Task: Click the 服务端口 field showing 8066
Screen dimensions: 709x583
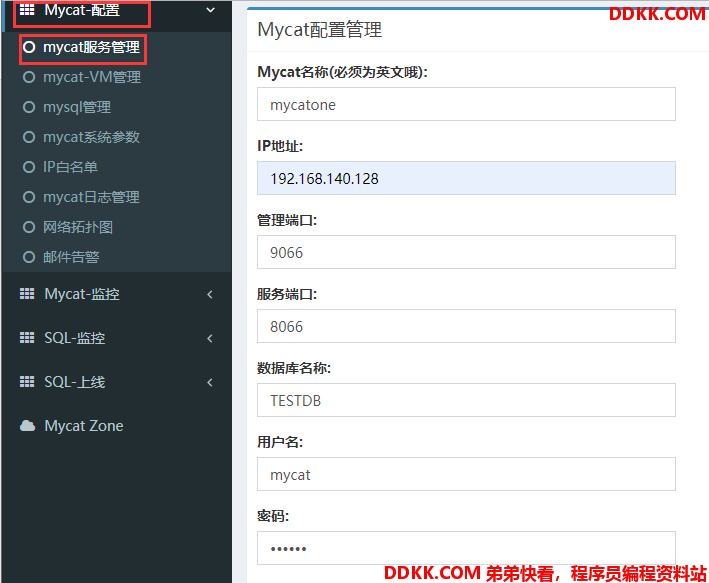Action: pyautogui.click(x=466, y=326)
